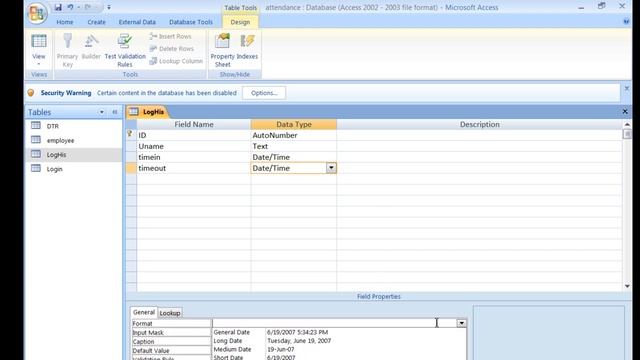Click the Description column header
The height and width of the screenshot is (360, 640).
tap(480, 124)
